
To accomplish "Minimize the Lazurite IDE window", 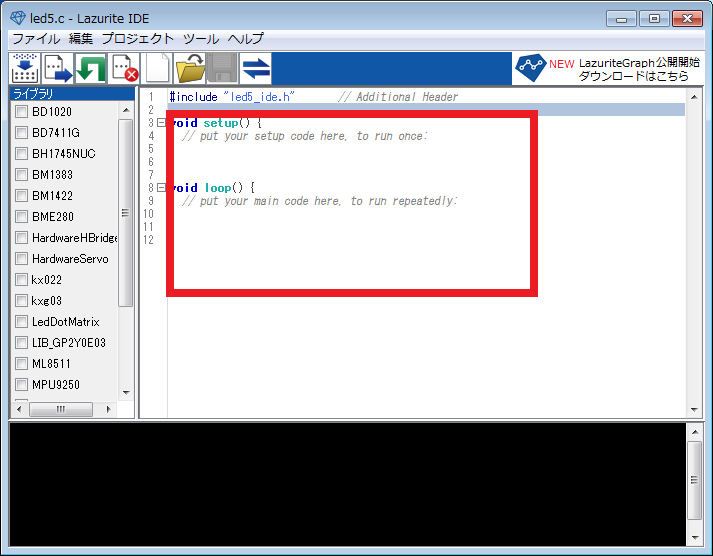I will [621, 19].
